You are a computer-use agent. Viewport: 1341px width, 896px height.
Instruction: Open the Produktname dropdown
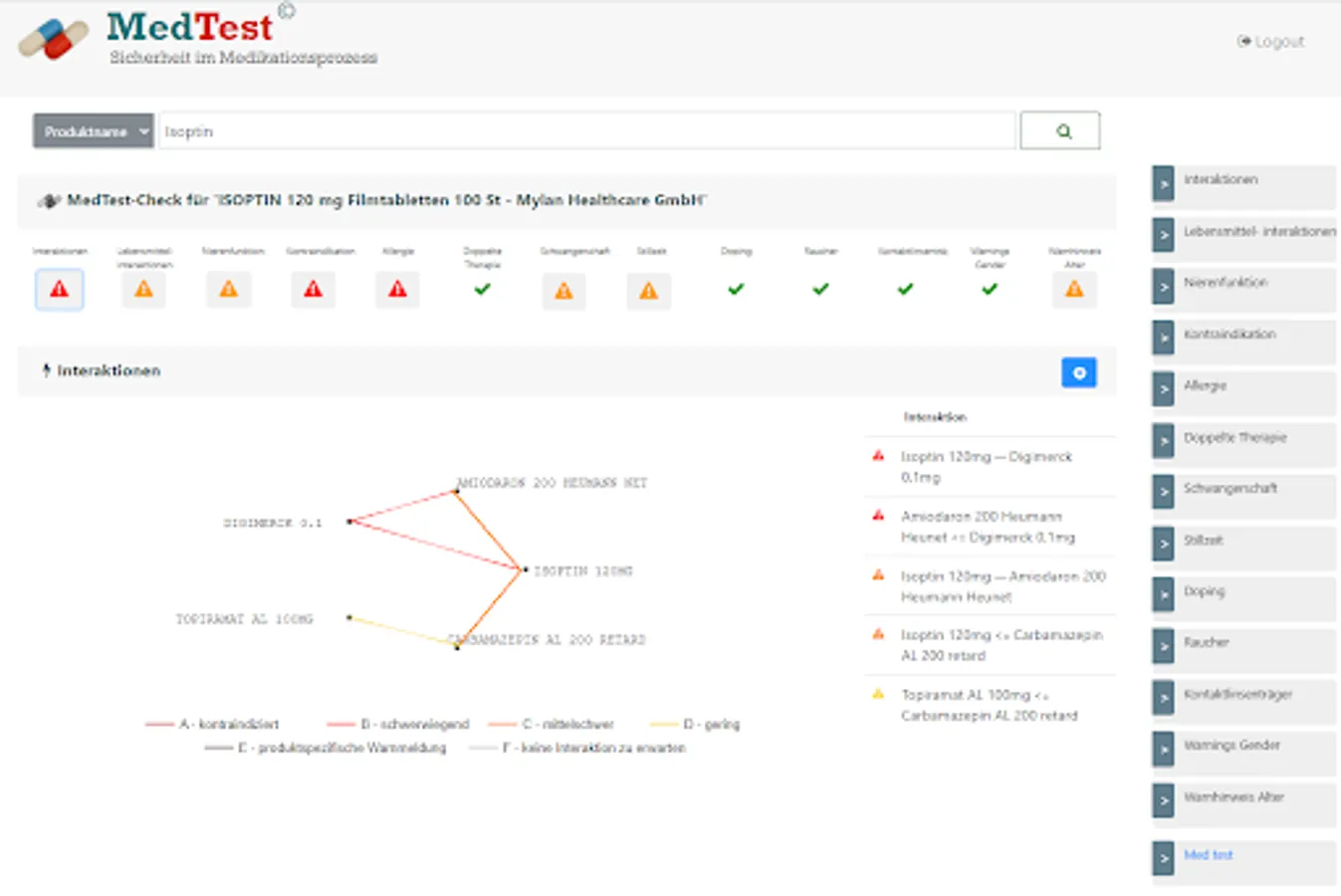(94, 130)
